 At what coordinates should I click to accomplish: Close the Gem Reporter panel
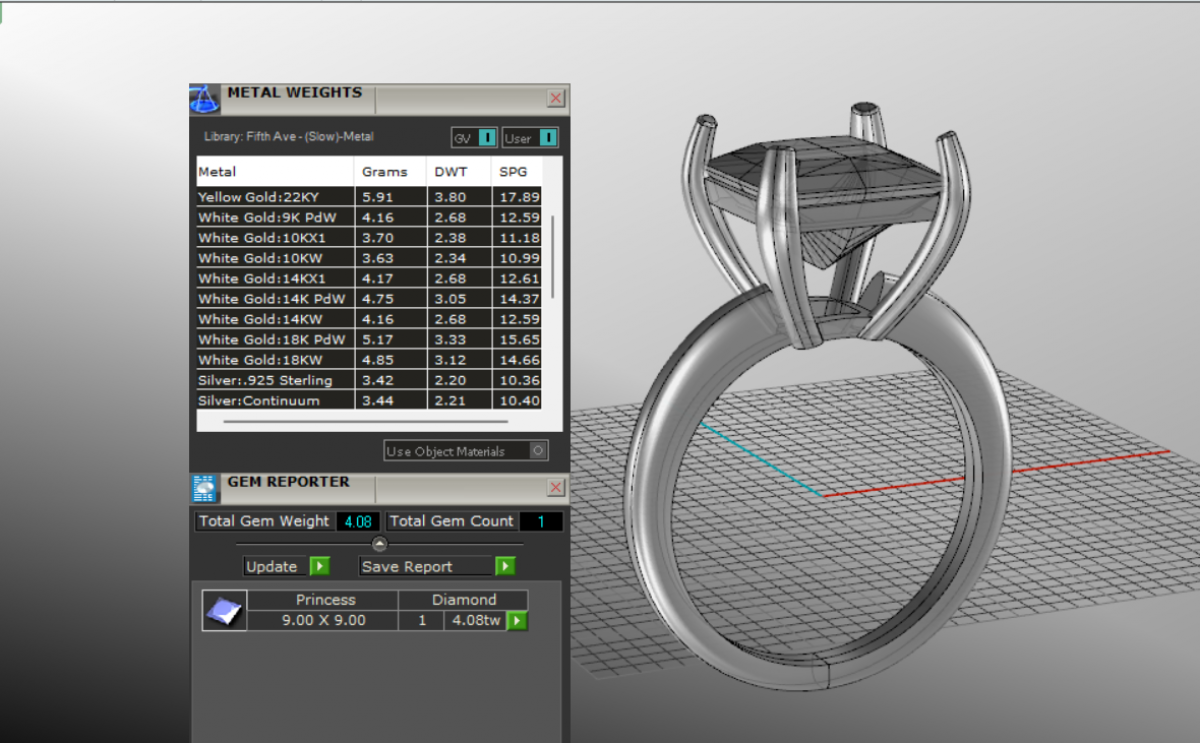pyautogui.click(x=556, y=487)
